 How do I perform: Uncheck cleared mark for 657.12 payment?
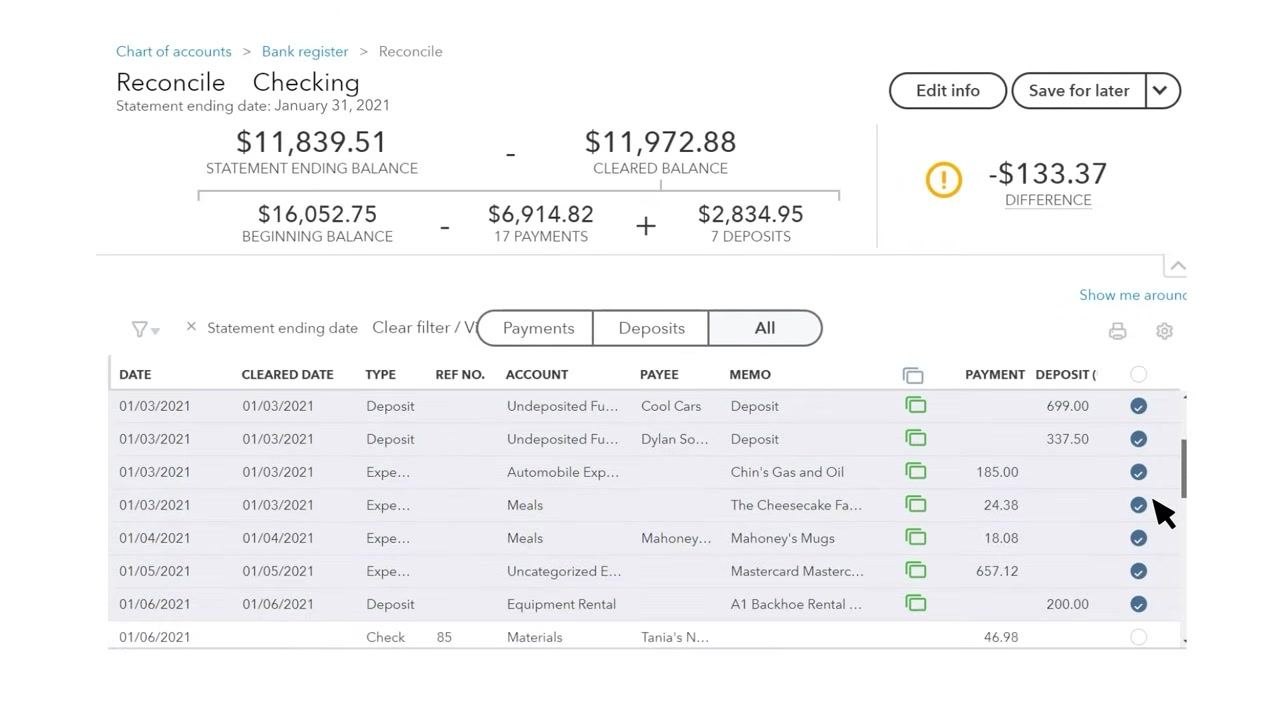tap(1138, 571)
